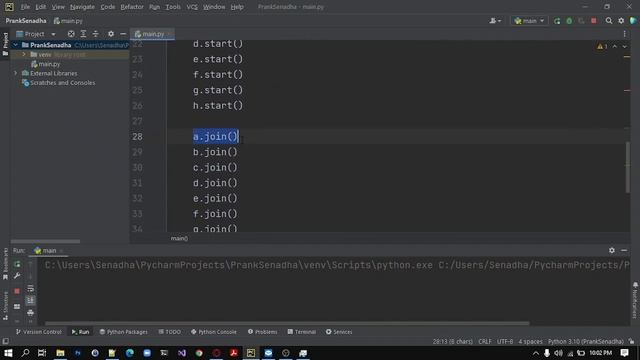The width and height of the screenshot is (640, 360).
Task: Click the Run tool window button
Action: coord(80,332)
